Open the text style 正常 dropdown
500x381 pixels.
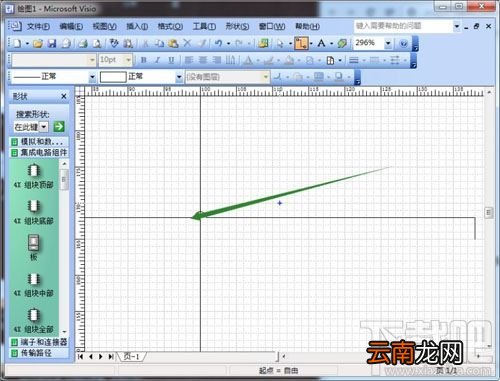pos(179,77)
